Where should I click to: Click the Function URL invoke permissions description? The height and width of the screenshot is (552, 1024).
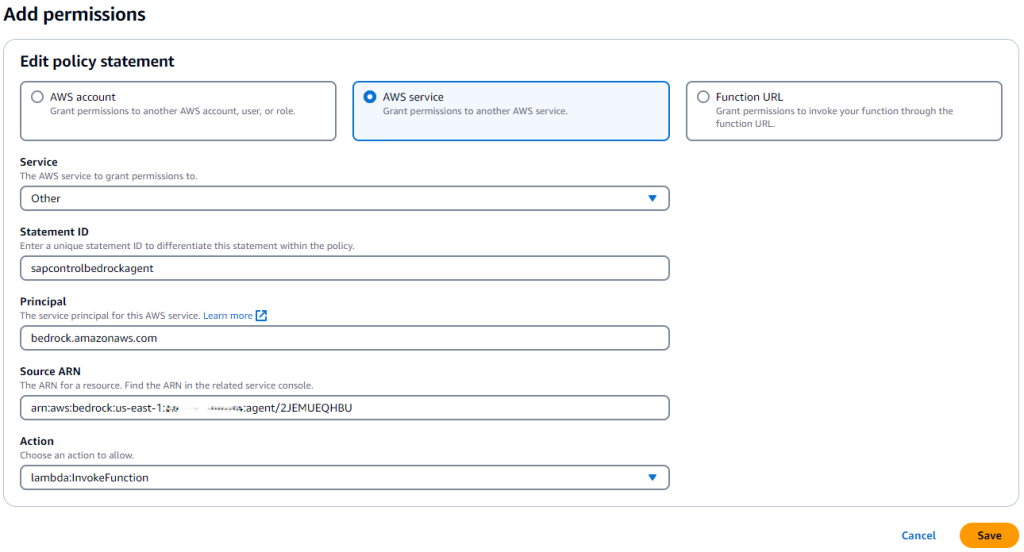(x=834, y=117)
